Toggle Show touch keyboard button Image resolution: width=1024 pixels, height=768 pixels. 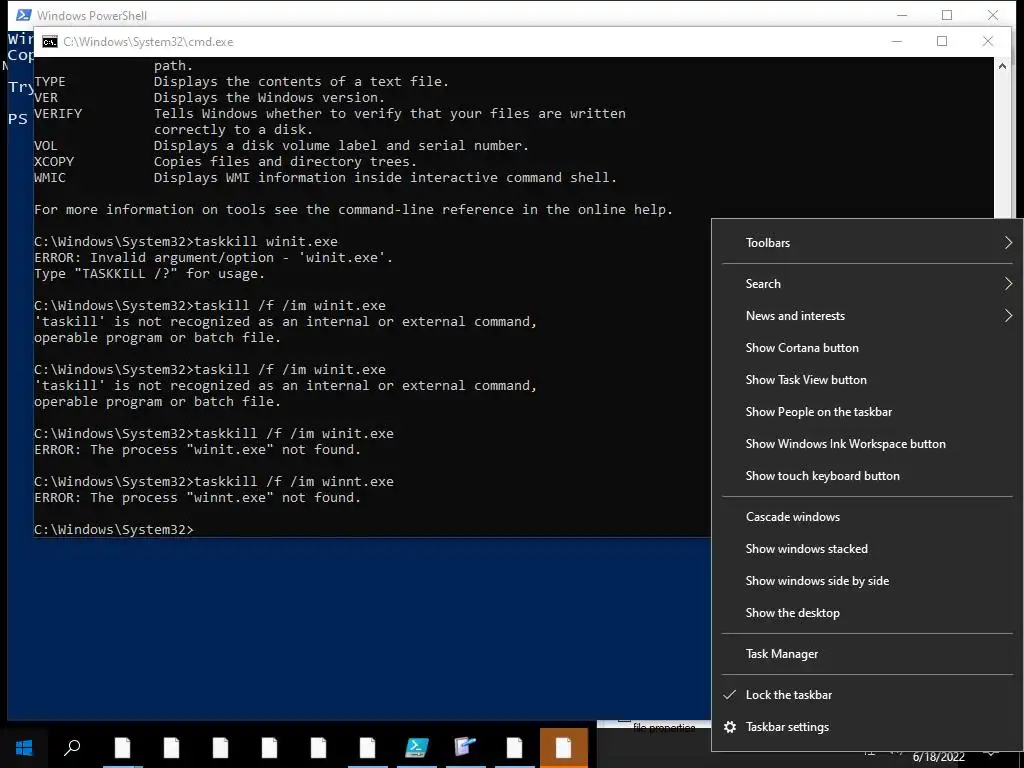click(x=867, y=475)
